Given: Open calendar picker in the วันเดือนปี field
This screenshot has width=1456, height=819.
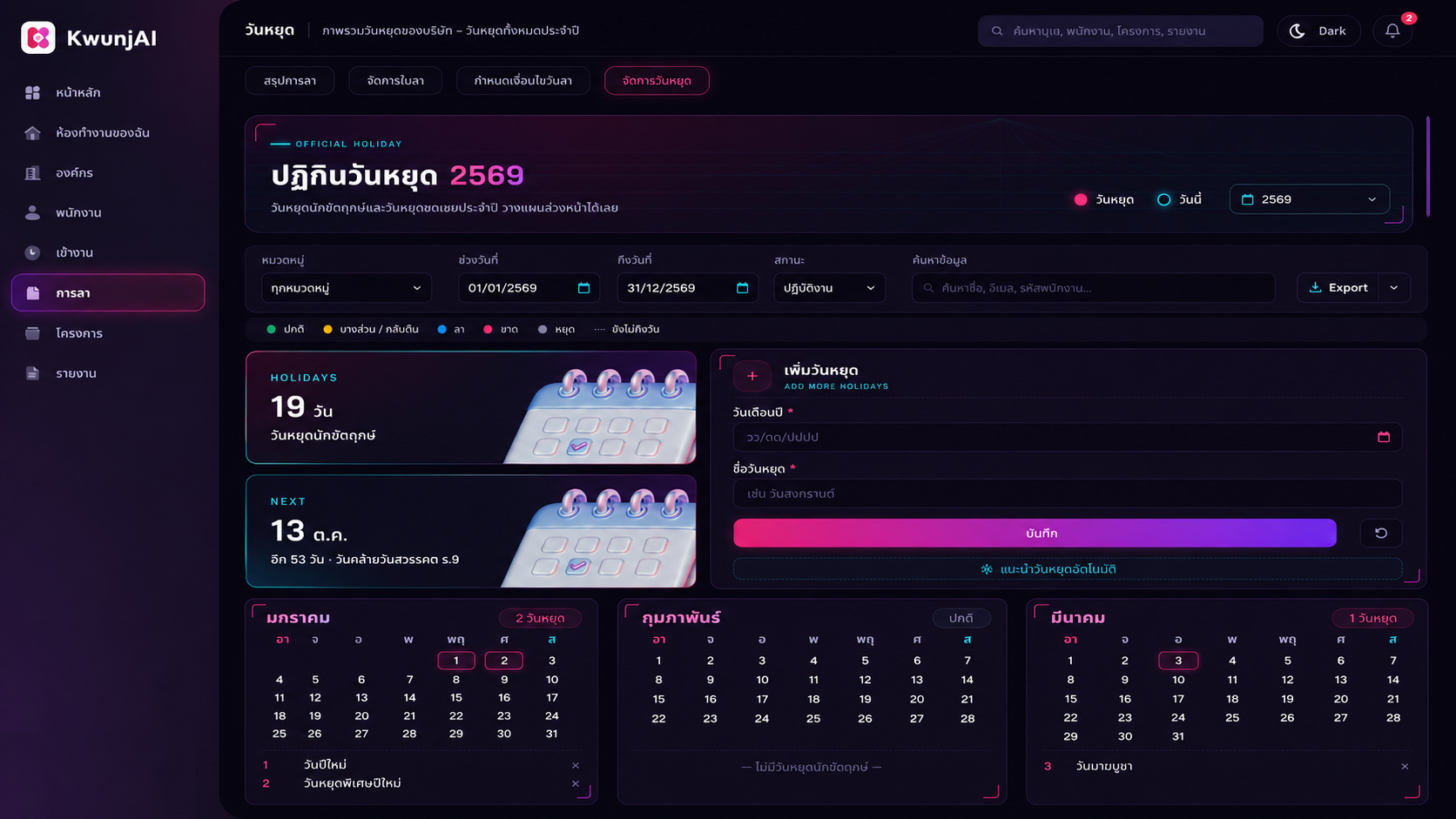Looking at the screenshot, I should tap(1384, 437).
